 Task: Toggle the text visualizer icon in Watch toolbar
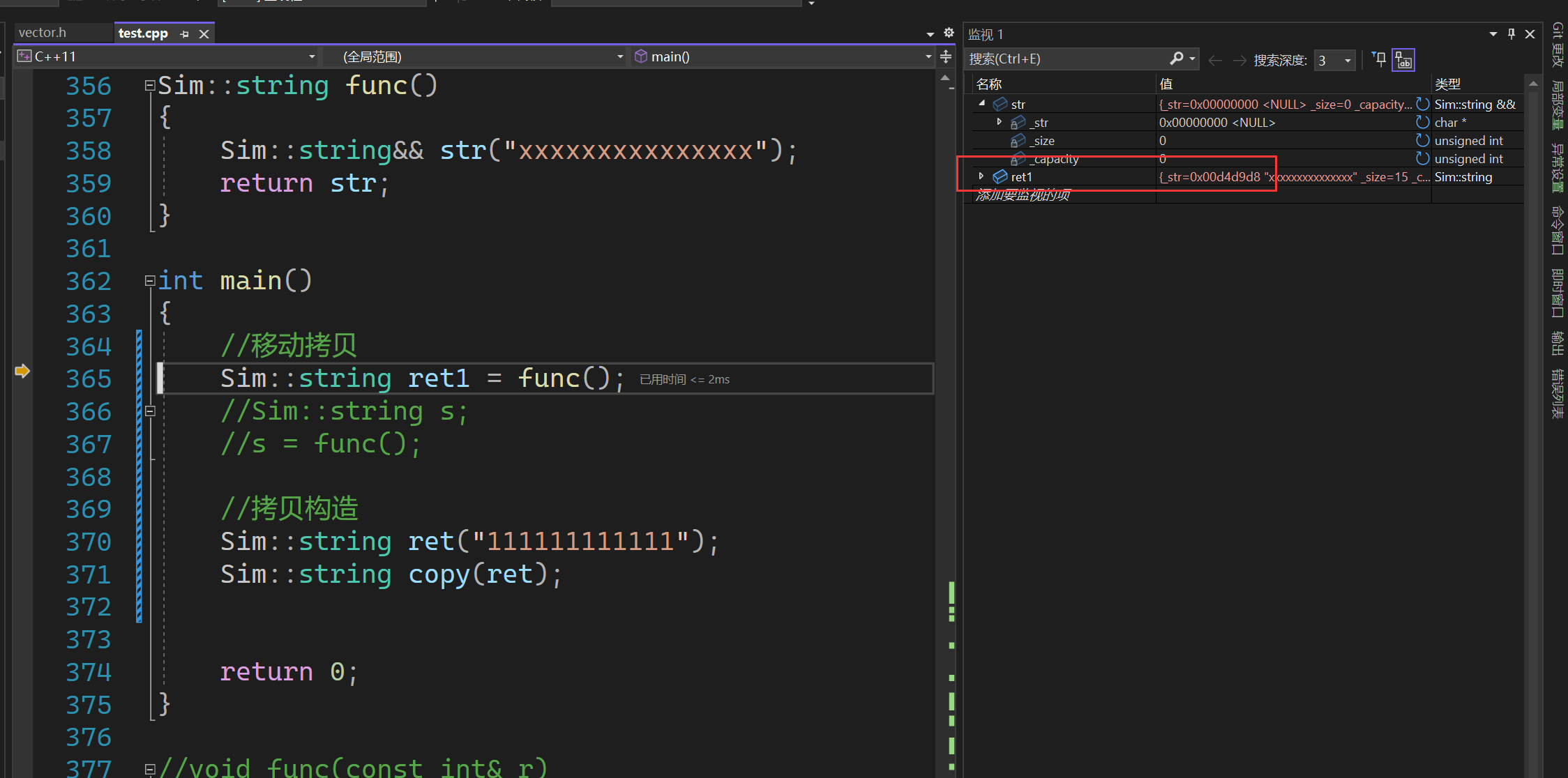(1403, 60)
